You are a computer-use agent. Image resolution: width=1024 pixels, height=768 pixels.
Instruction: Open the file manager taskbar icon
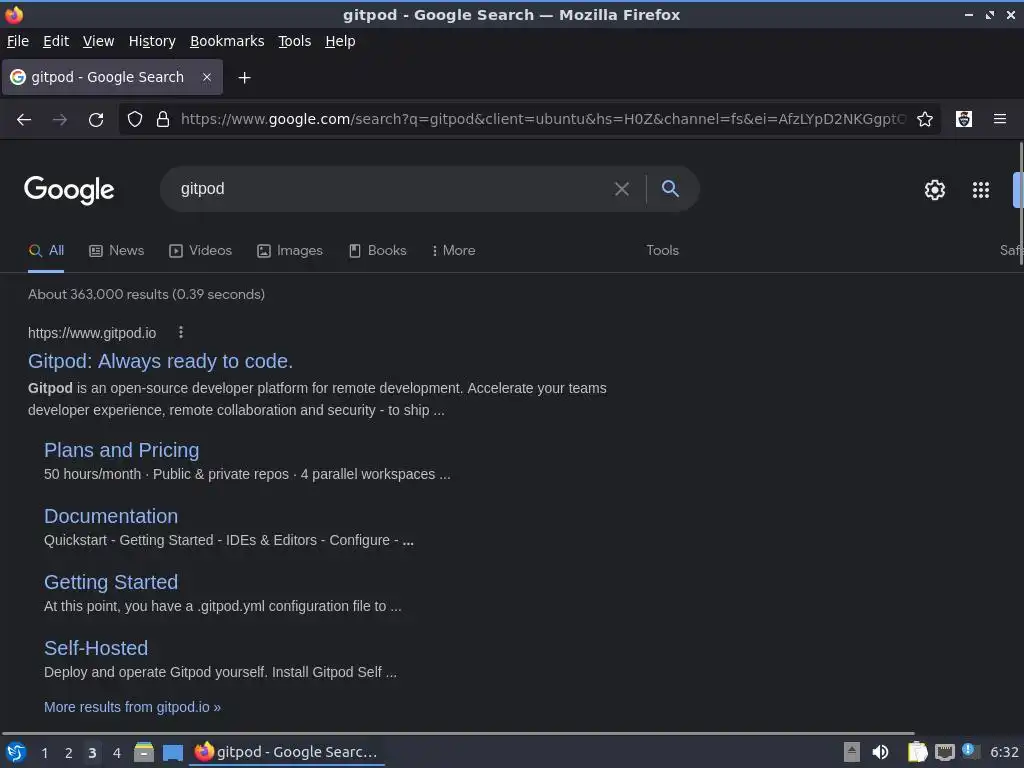point(144,752)
